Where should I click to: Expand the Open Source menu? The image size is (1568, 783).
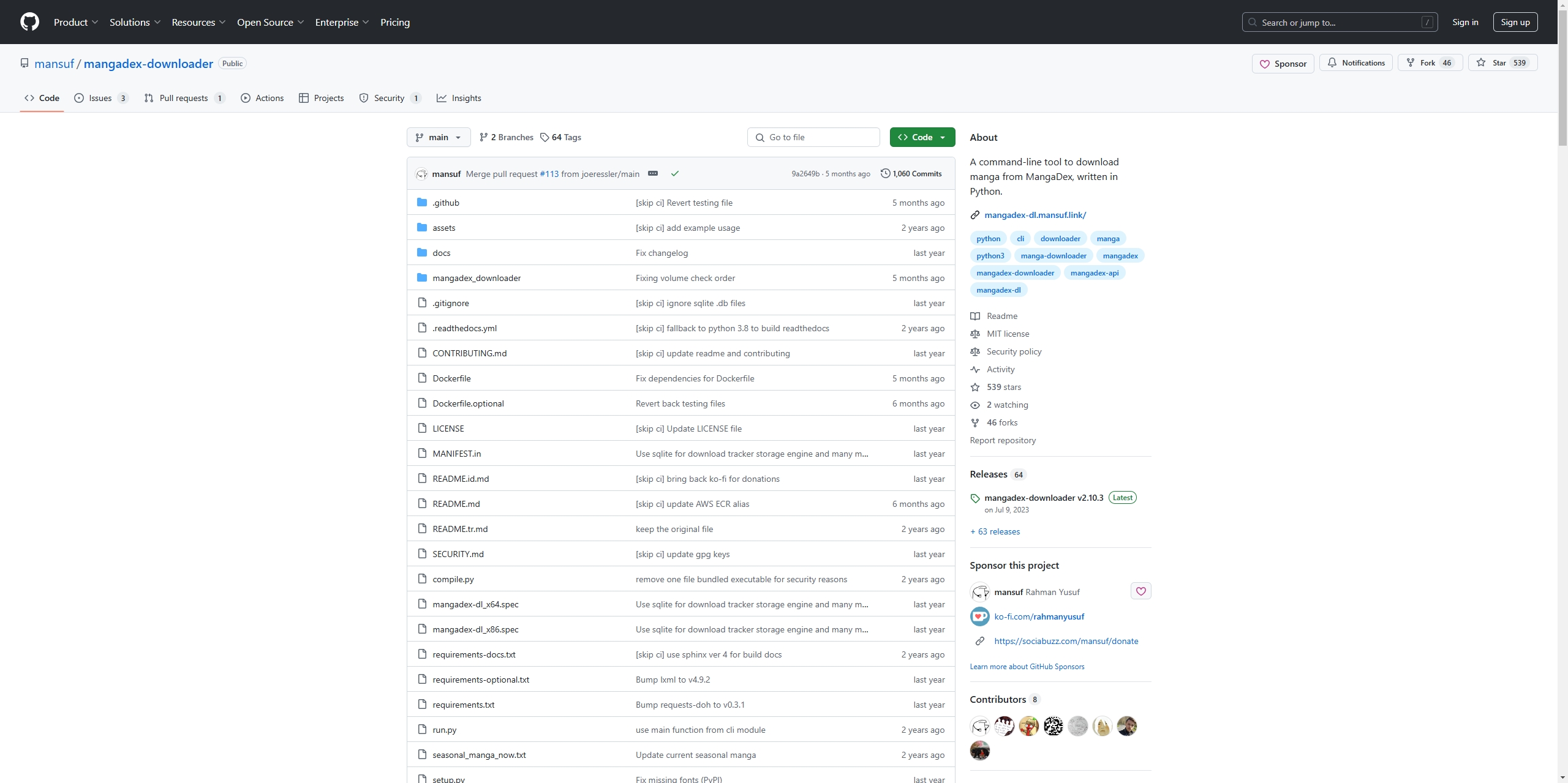271,22
